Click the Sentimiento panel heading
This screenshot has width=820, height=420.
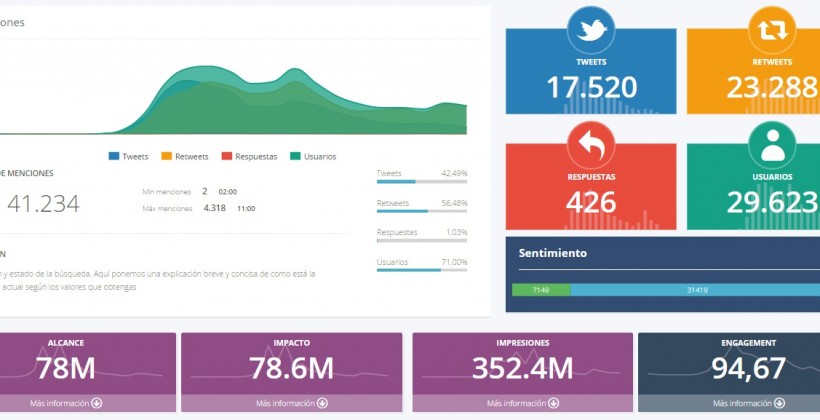(x=553, y=253)
